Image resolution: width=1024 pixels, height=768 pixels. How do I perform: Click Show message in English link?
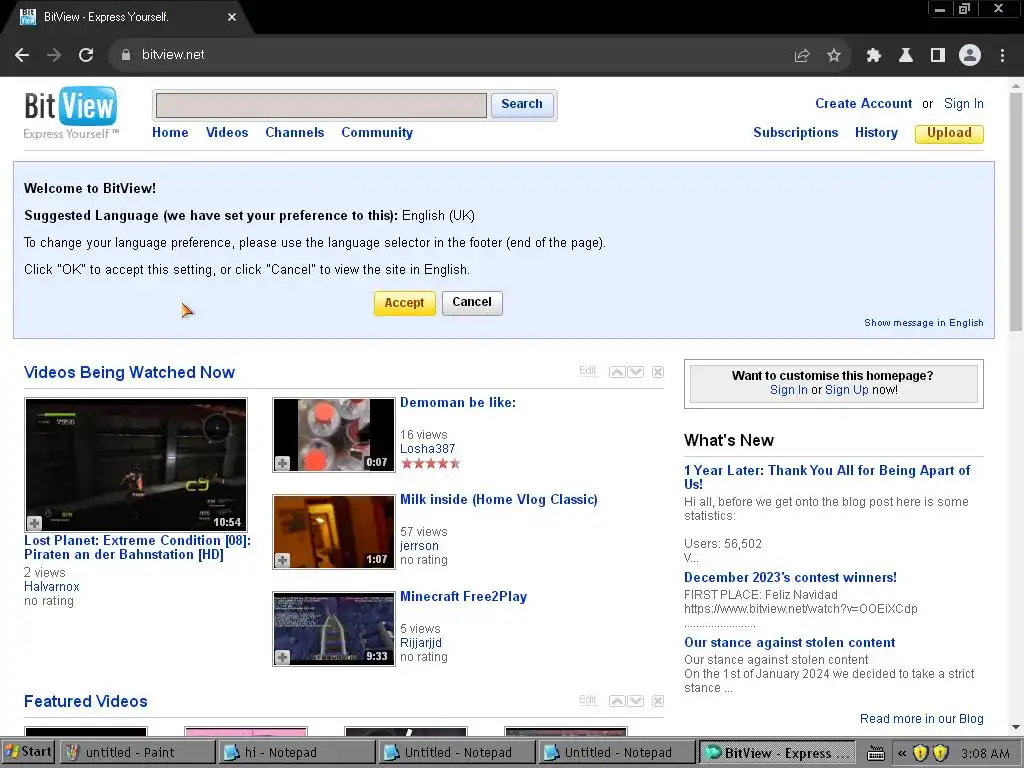tap(923, 323)
